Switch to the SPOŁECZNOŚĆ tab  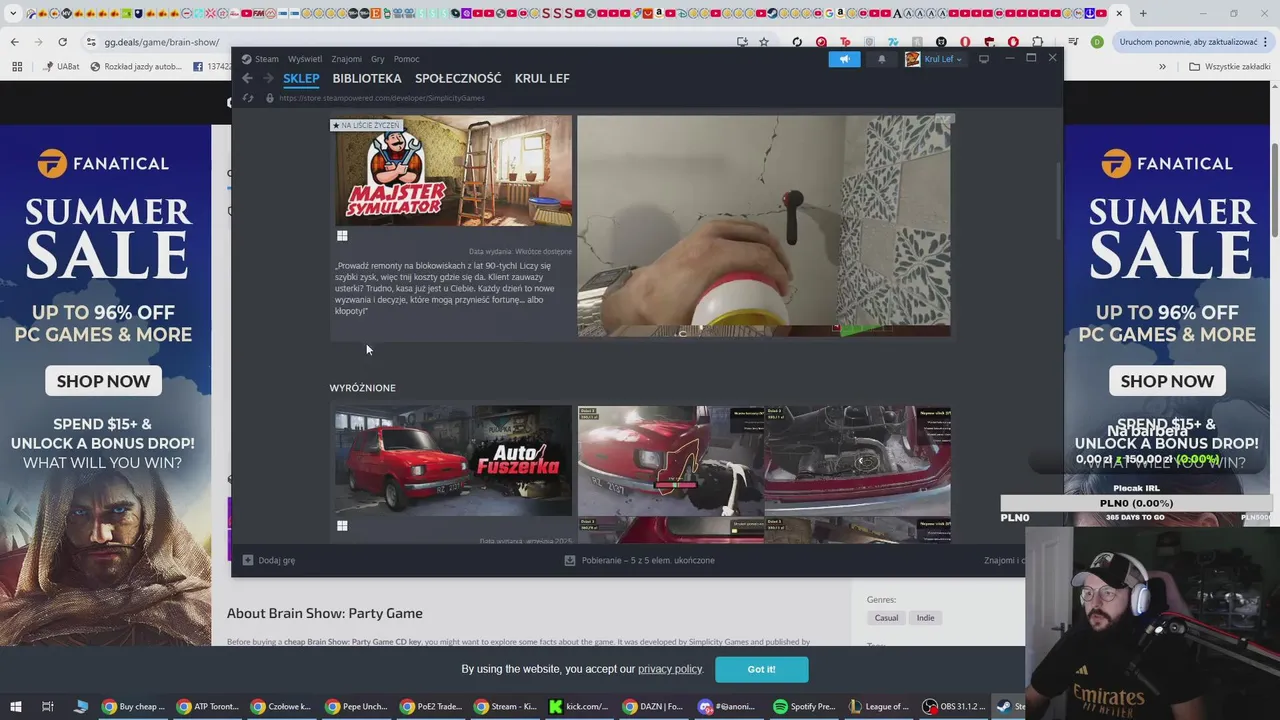point(458,78)
